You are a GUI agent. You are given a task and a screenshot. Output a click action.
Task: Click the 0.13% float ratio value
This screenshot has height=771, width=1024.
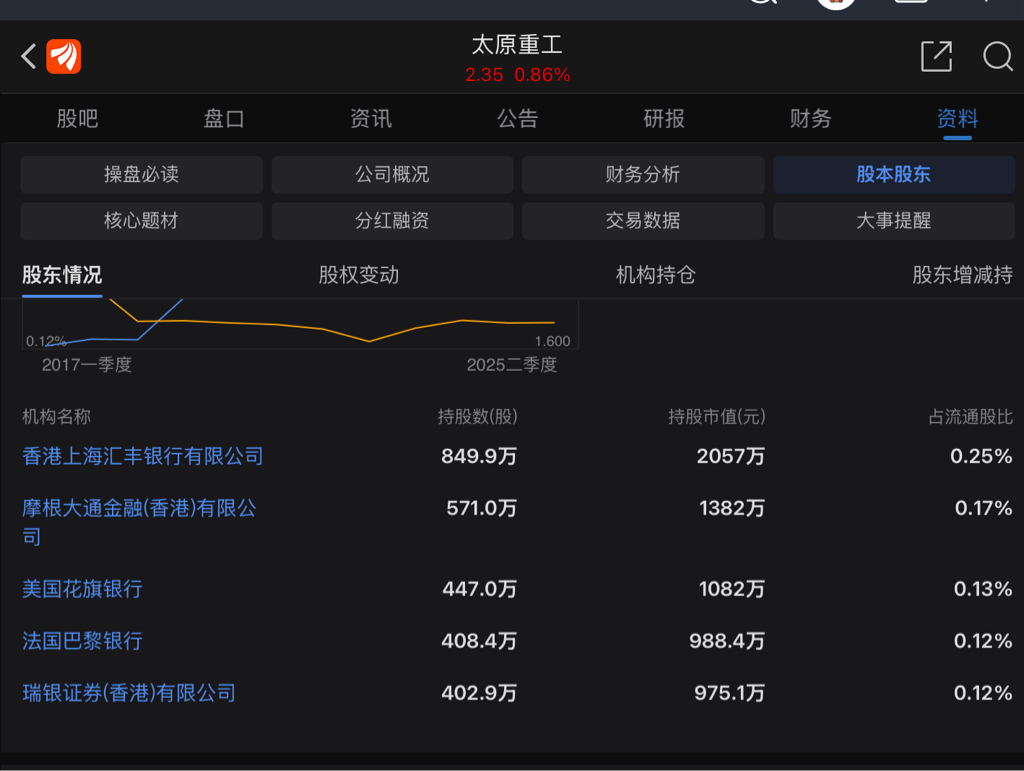pos(983,589)
